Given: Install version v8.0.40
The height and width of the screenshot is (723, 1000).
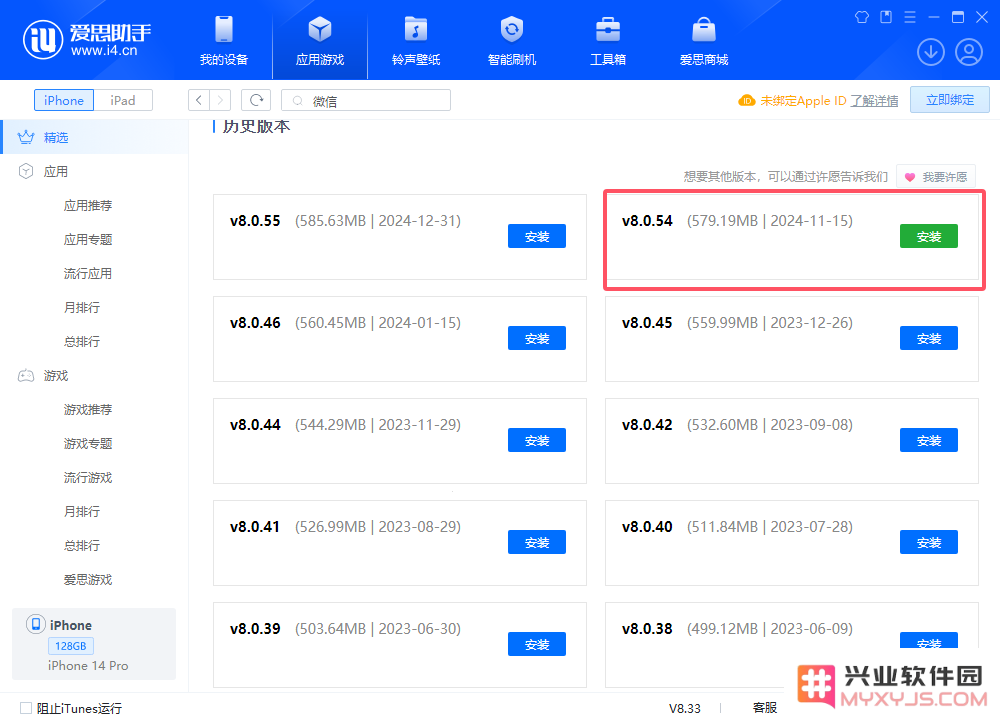Looking at the screenshot, I should [929, 543].
